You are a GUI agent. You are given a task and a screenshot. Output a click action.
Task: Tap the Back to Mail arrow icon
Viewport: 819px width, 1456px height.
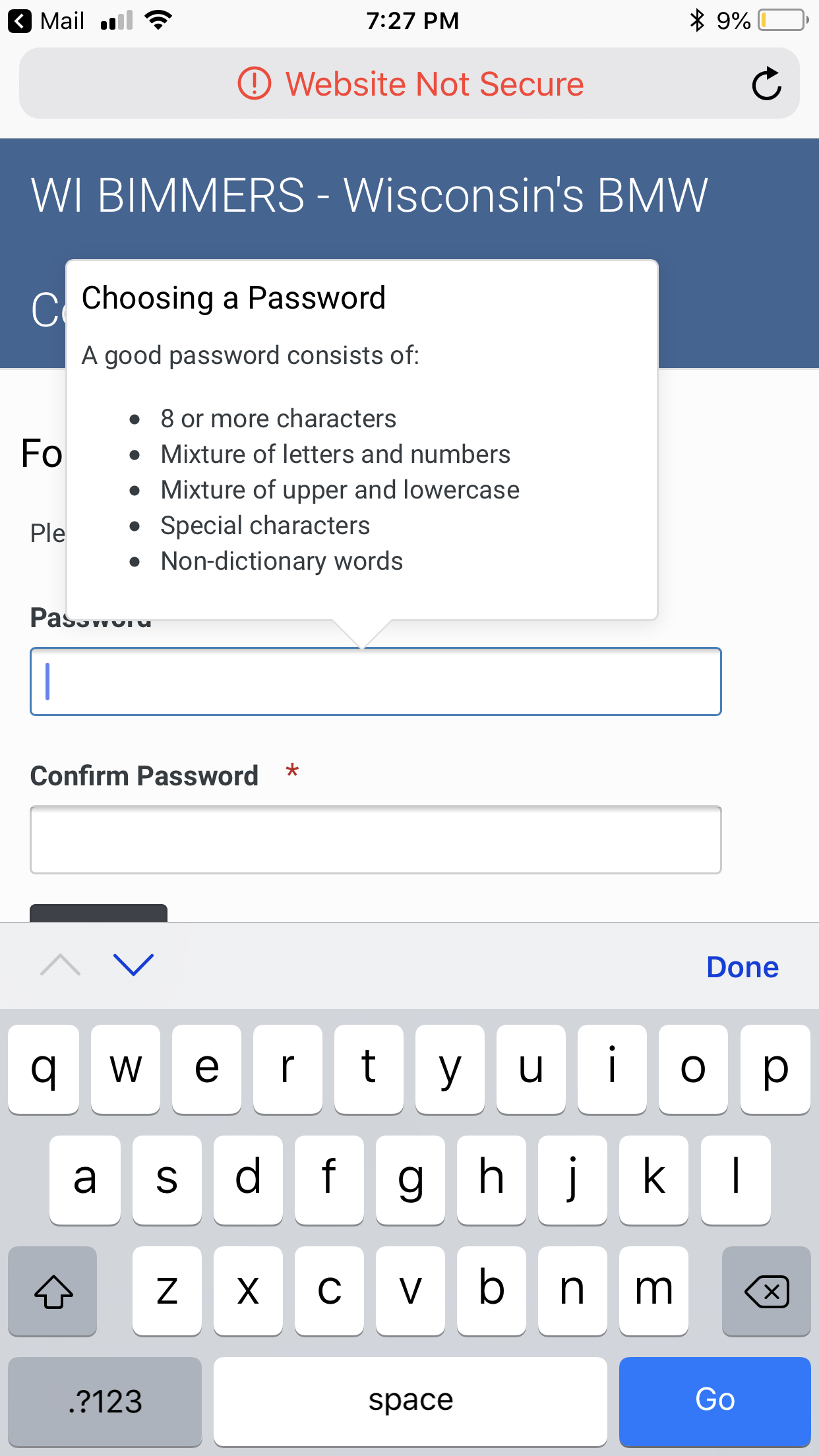point(20,21)
